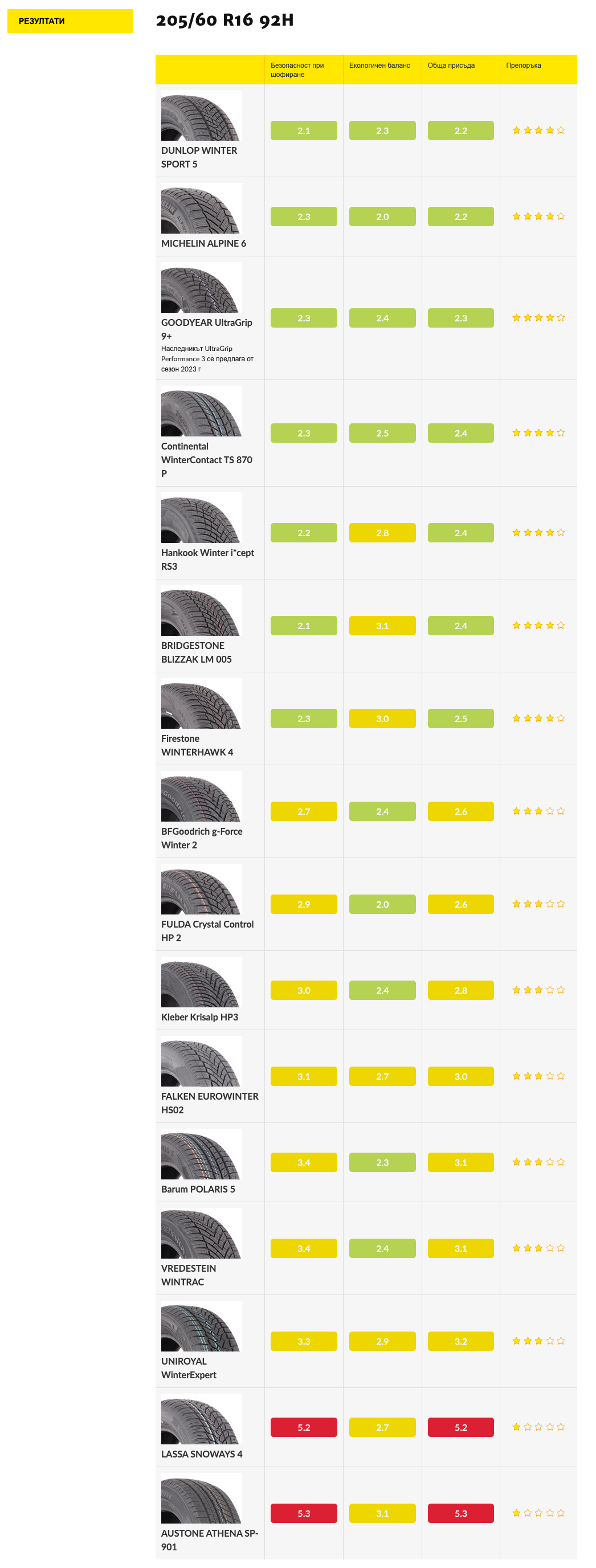
Task: Click the Dunlop Winter Sport 5 tyre image
Action: (x=202, y=115)
